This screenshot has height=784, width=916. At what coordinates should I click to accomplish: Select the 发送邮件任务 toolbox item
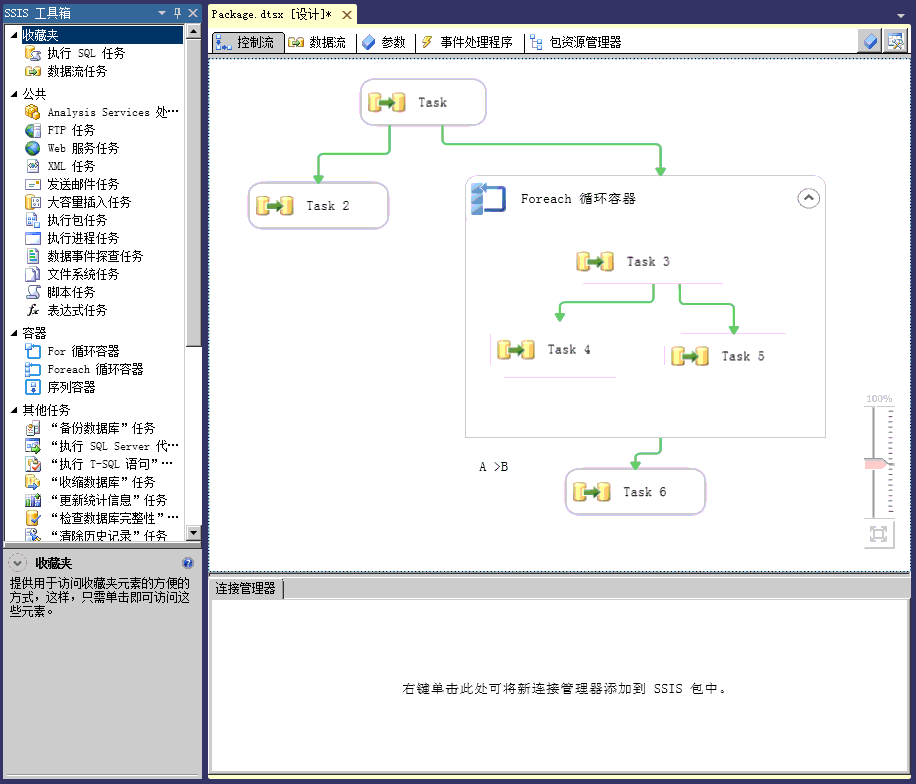pyautogui.click(x=83, y=184)
